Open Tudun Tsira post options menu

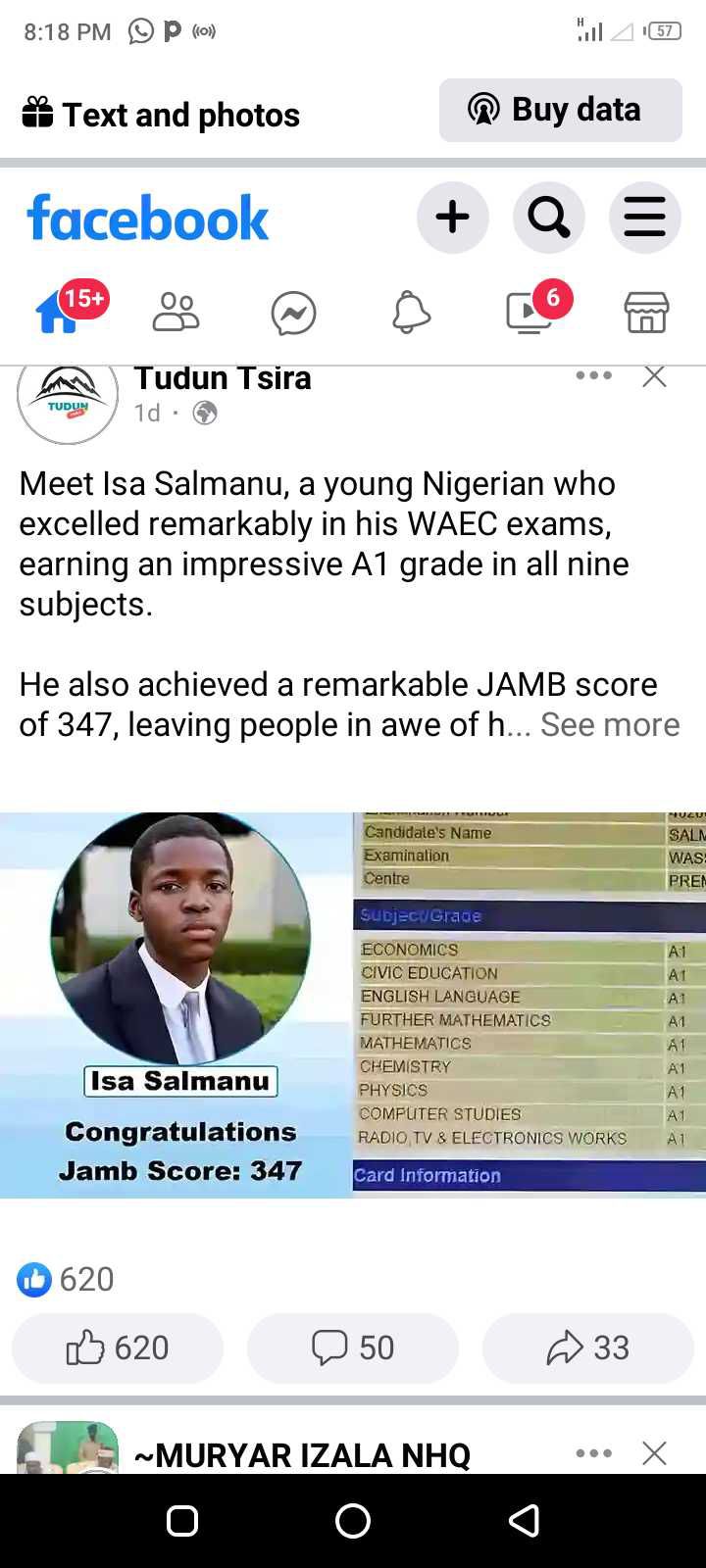[x=593, y=376]
